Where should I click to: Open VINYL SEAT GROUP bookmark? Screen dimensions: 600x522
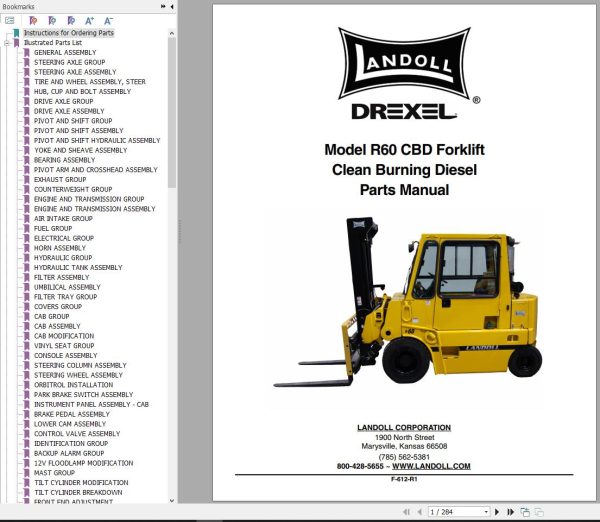64,346
